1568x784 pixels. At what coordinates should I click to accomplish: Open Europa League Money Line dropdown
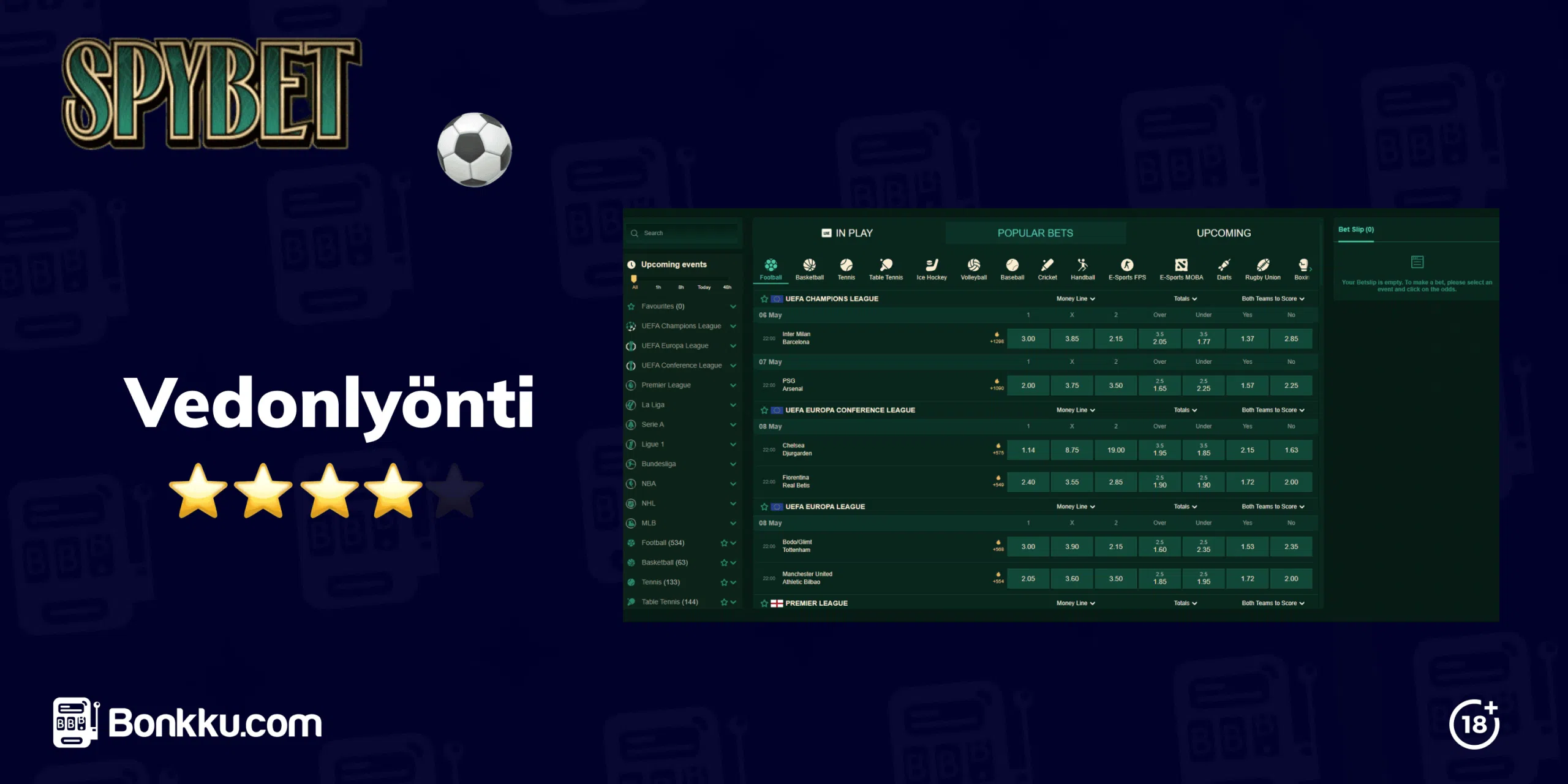click(1076, 507)
